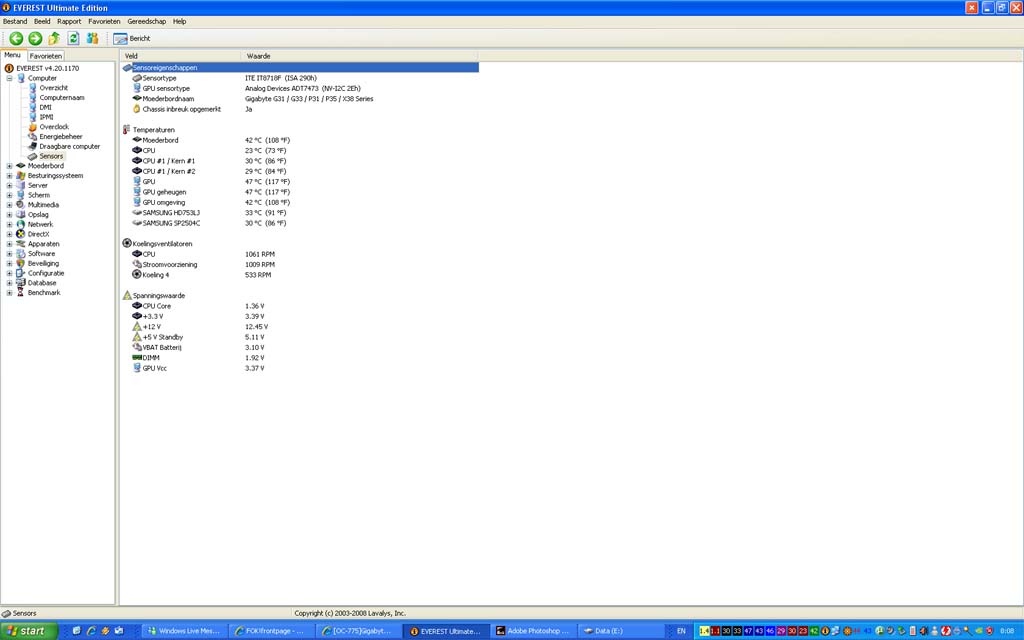Open the Windows Start button

[x=29, y=631]
